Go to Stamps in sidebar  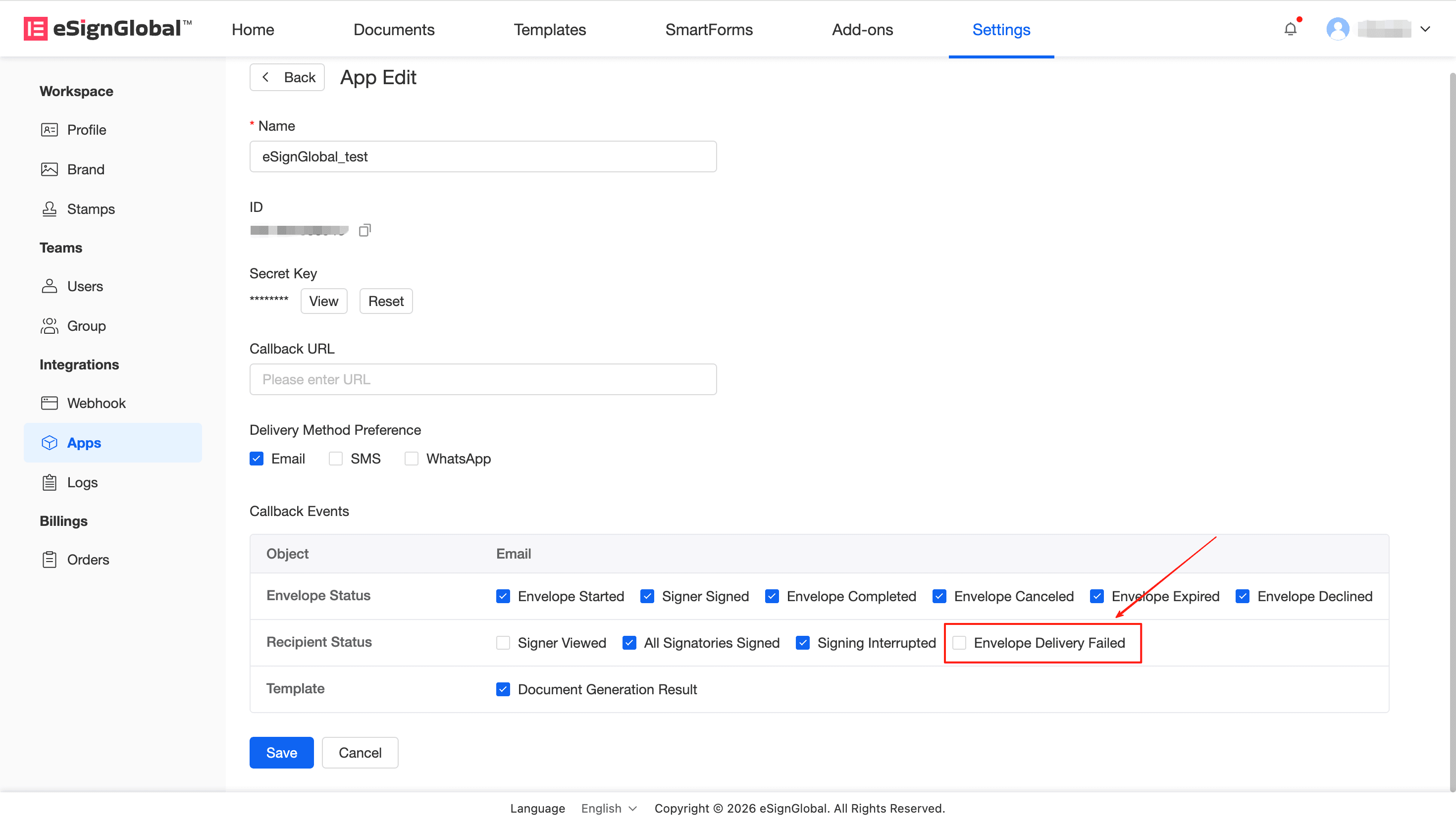tap(91, 209)
